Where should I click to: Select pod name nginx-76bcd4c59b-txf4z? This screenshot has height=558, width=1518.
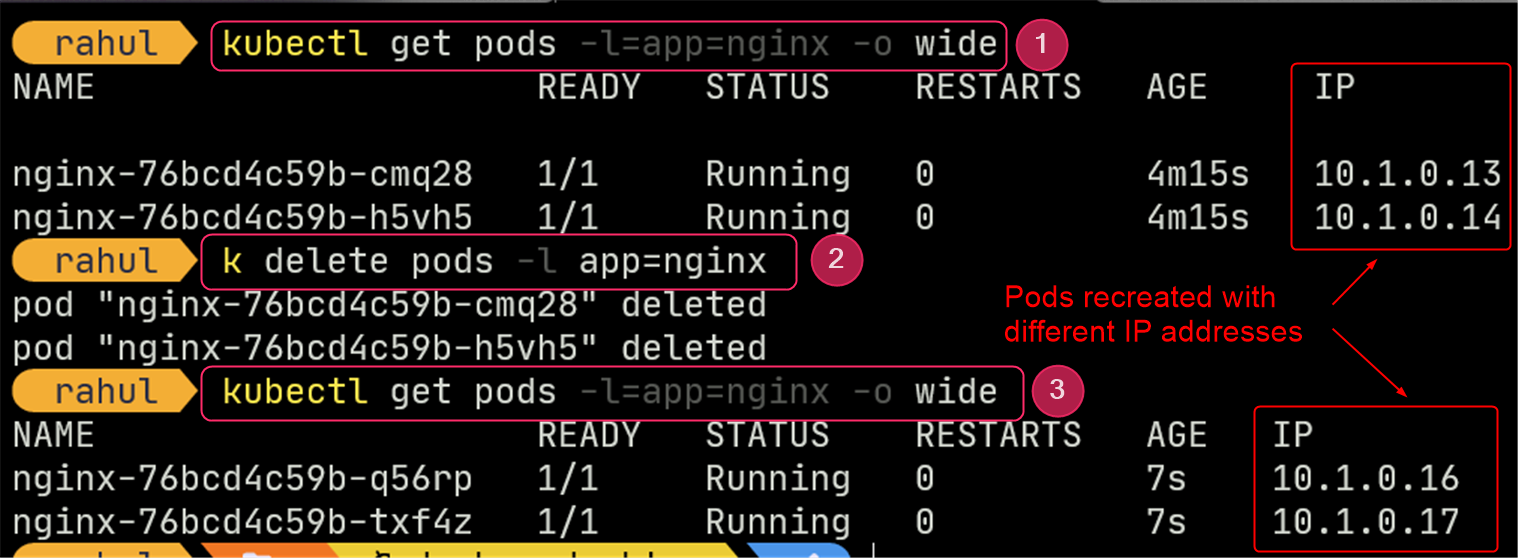[243, 522]
